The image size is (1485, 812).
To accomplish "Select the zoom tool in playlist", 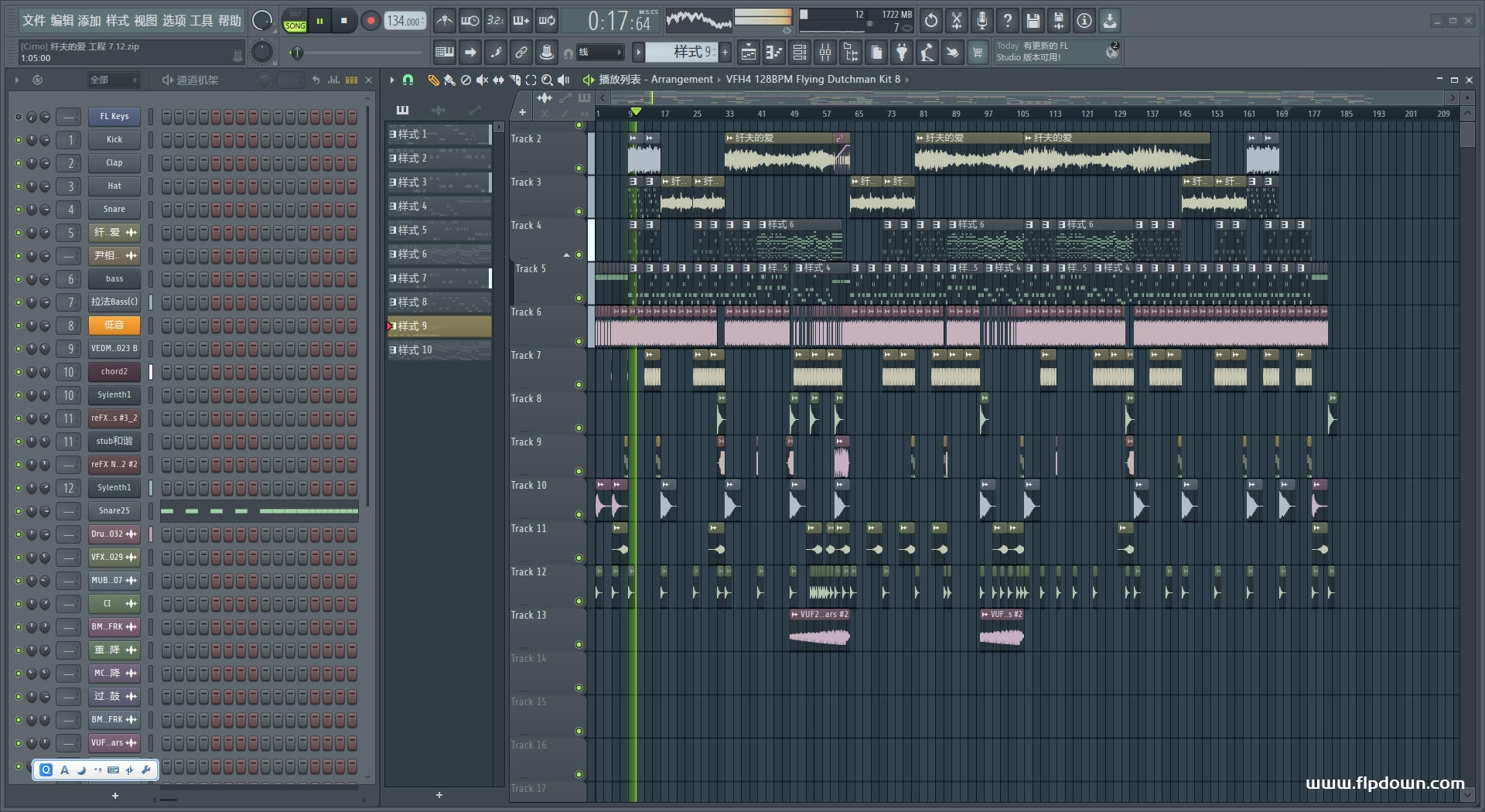I will (547, 80).
